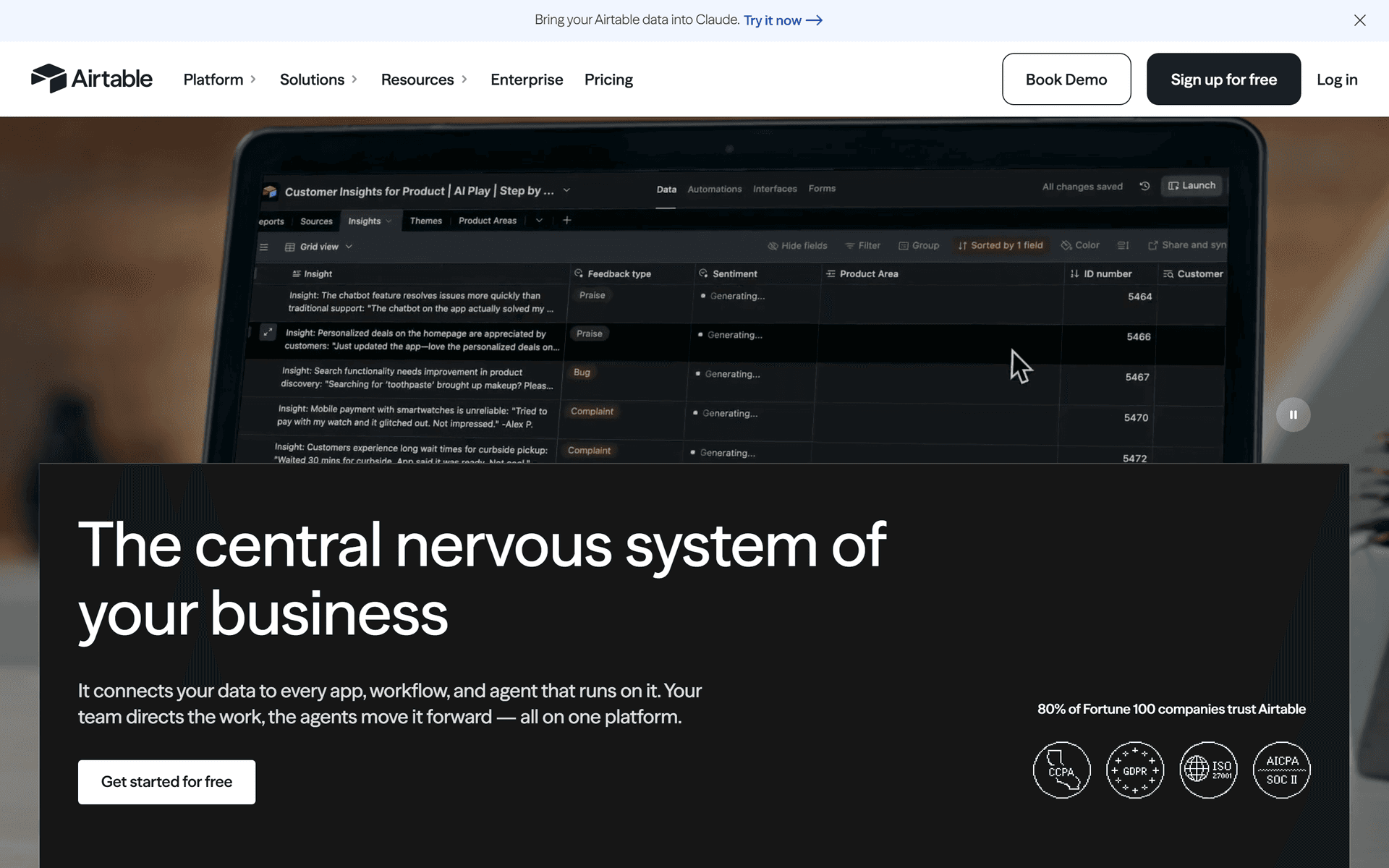Open the Grid view dropdown
1389x868 pixels.
[319, 247]
